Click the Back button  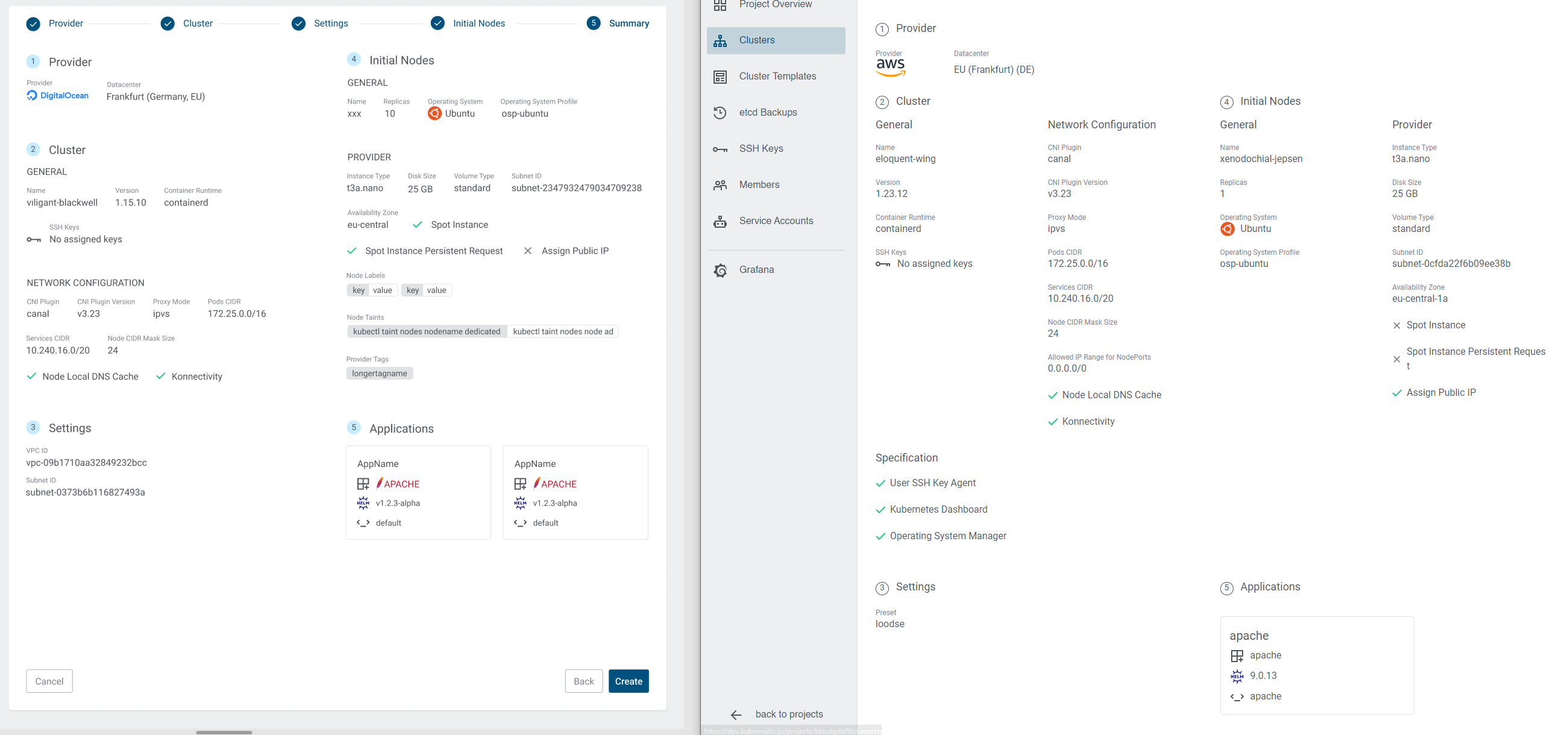coord(583,681)
